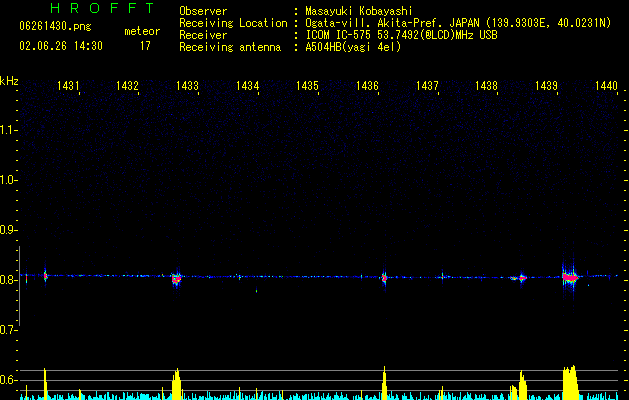Click the 'meteor' count label

(x=142, y=31)
